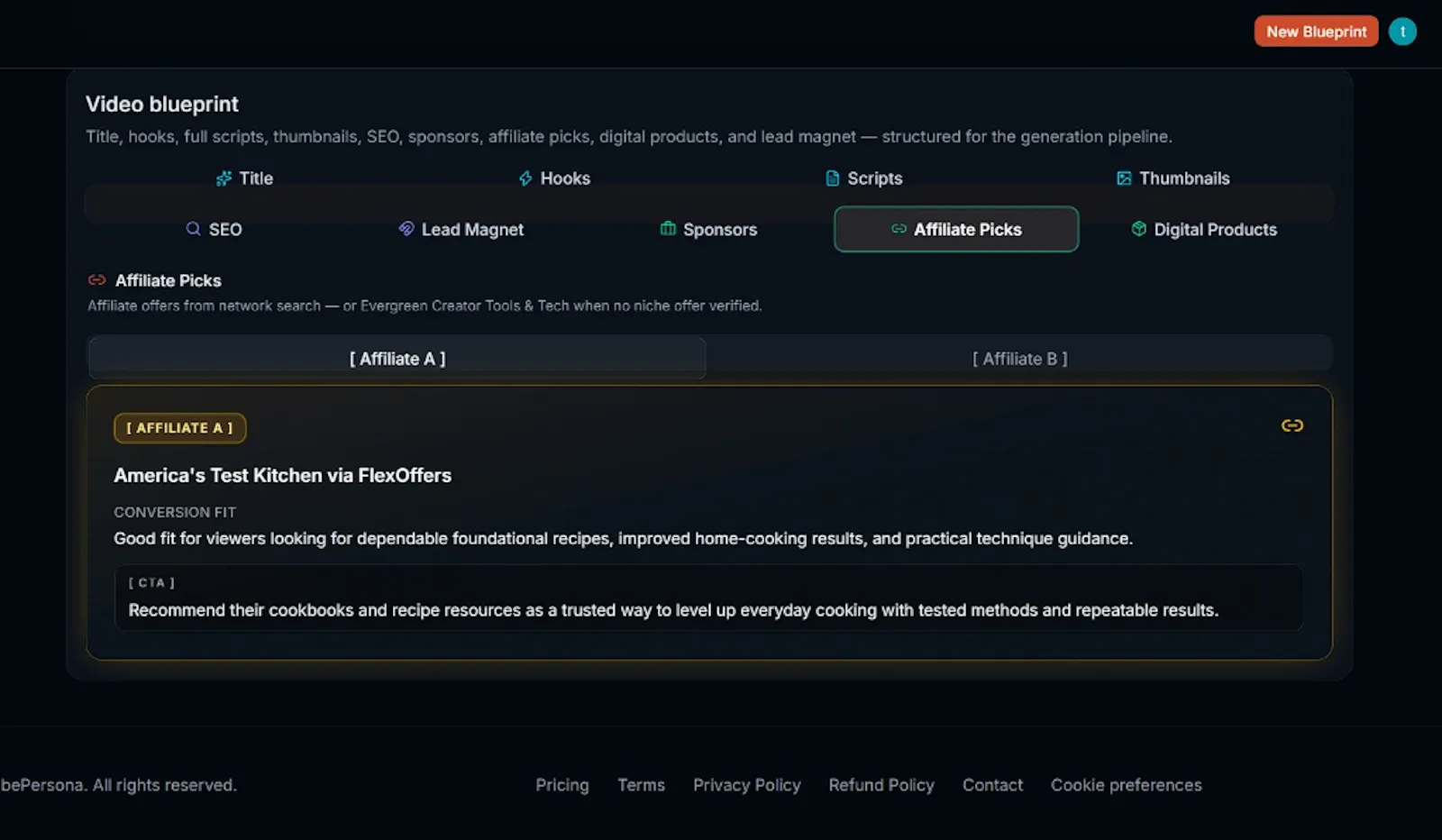
Task: Click the sparkle icon beside Title tab
Action: [x=224, y=178]
